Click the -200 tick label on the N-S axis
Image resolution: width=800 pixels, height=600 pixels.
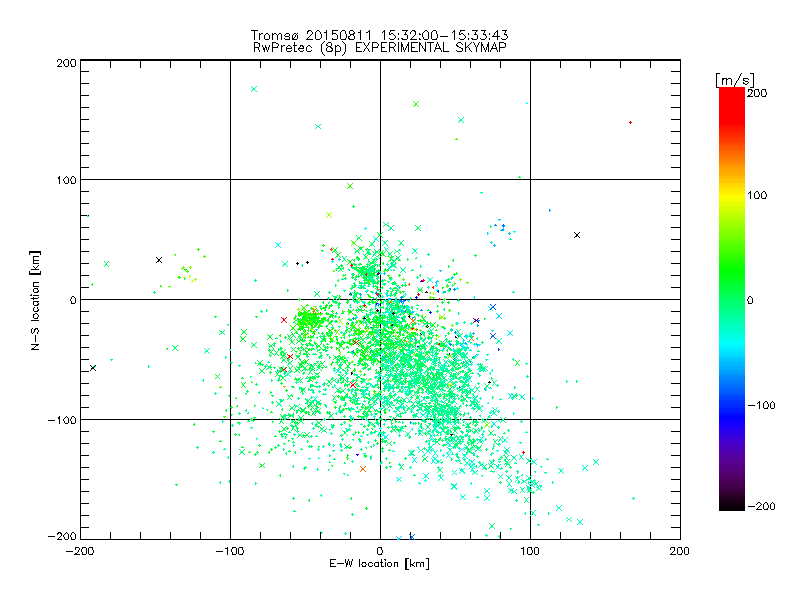(62, 536)
